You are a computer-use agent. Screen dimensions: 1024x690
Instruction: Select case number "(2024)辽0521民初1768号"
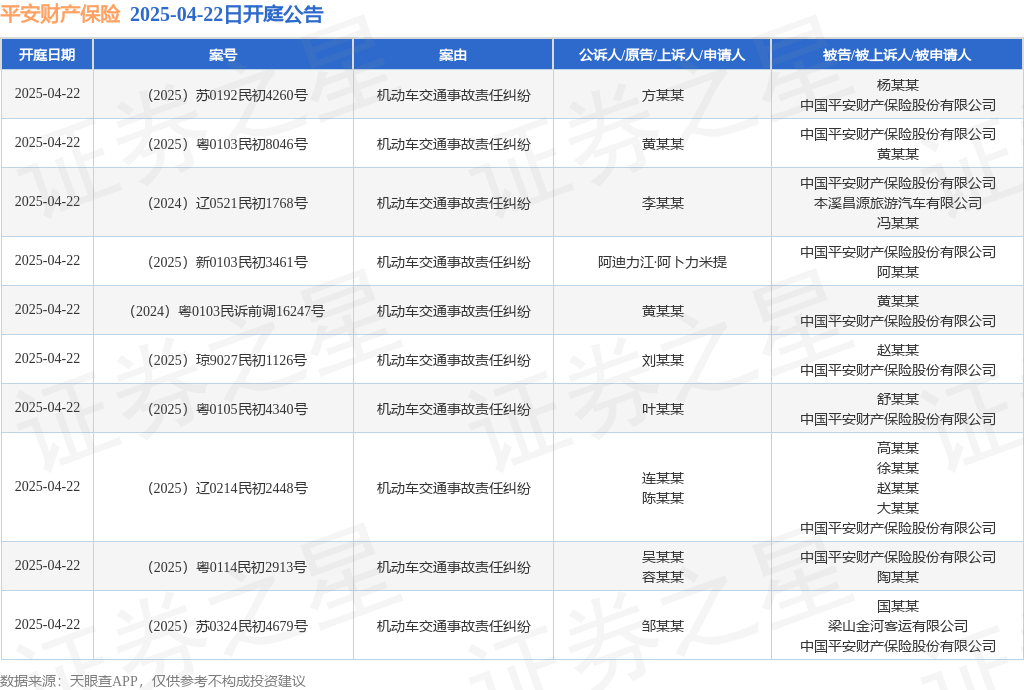[227, 203]
